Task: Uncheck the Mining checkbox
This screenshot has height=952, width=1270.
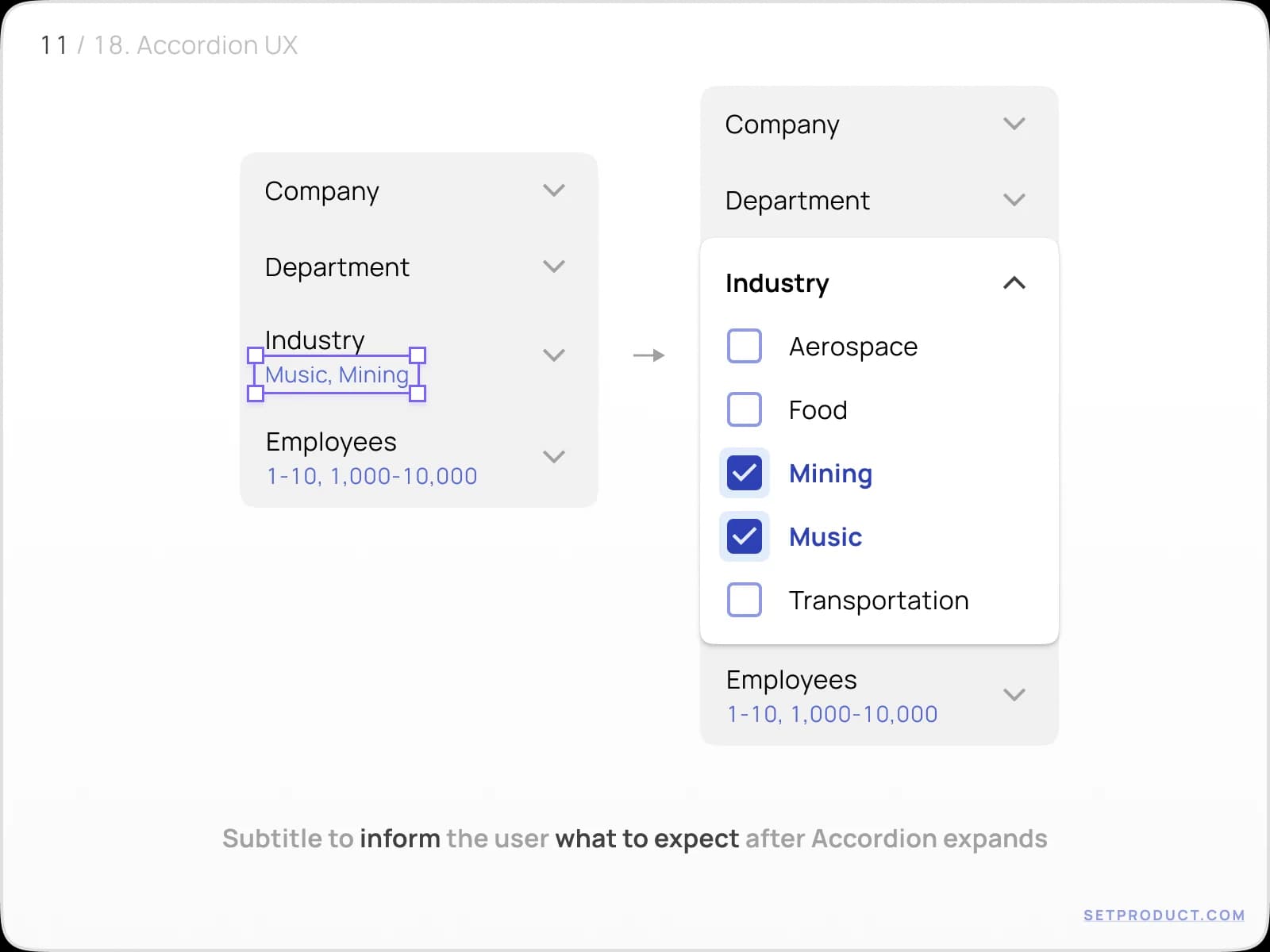Action: (x=744, y=473)
